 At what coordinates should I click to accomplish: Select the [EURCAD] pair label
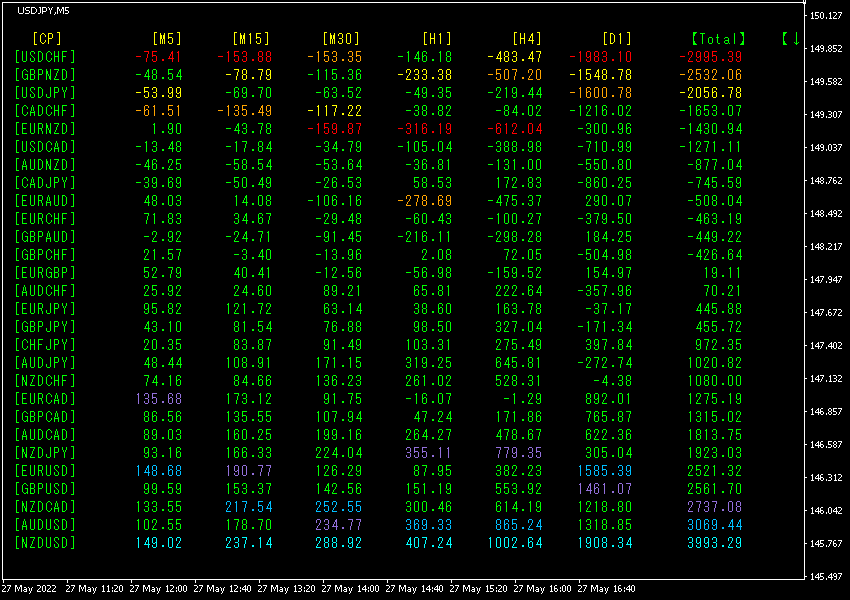(45, 399)
